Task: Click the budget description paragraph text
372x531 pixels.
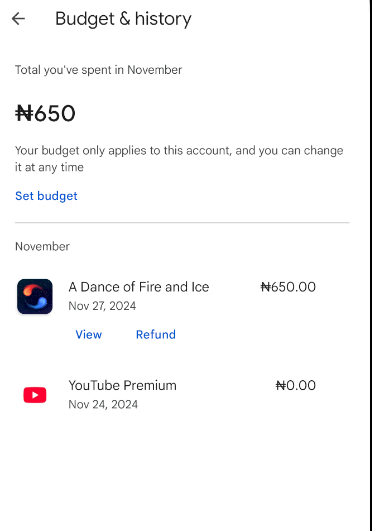Action: (179, 158)
